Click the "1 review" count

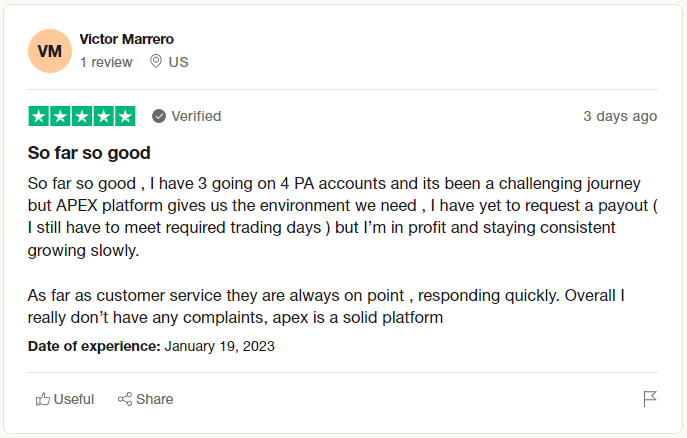[x=106, y=62]
